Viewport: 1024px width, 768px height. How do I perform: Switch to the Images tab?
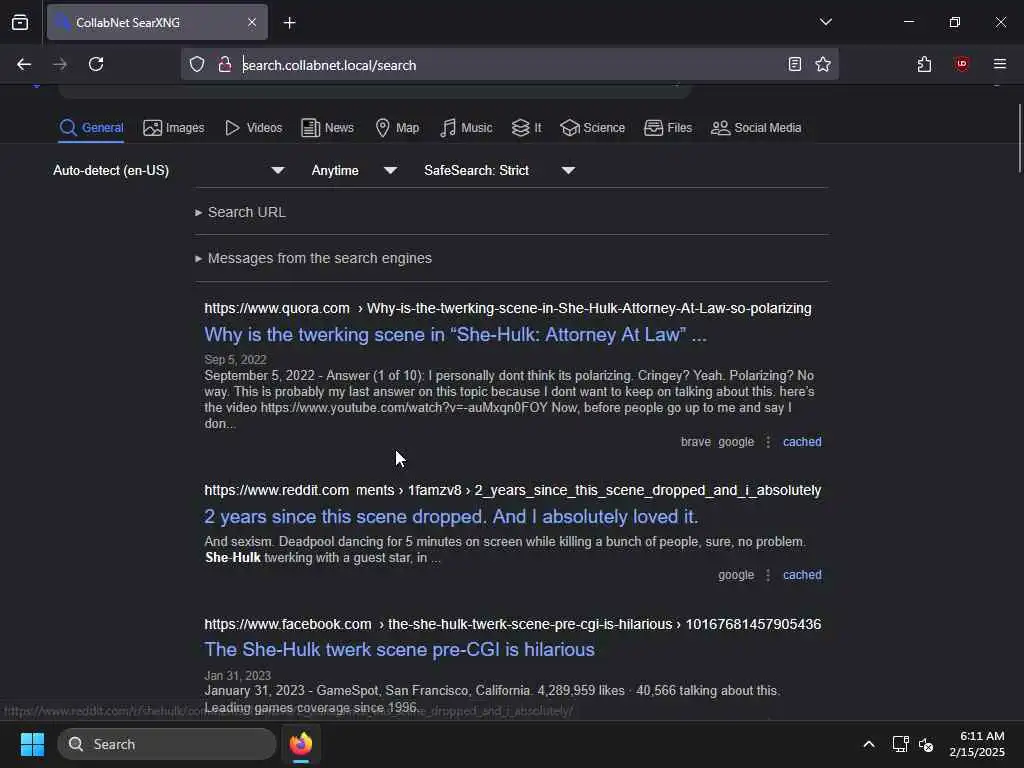(174, 127)
